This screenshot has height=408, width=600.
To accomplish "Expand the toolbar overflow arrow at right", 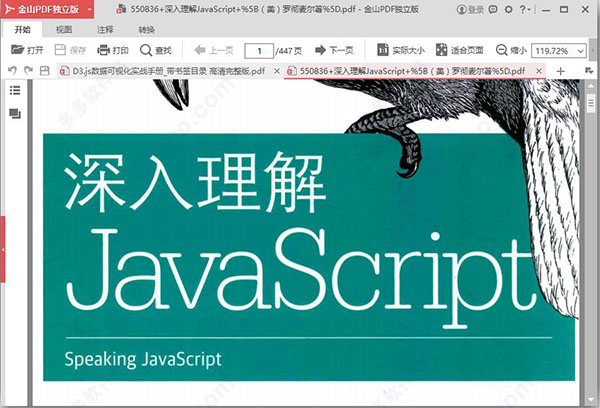I will (593, 50).
